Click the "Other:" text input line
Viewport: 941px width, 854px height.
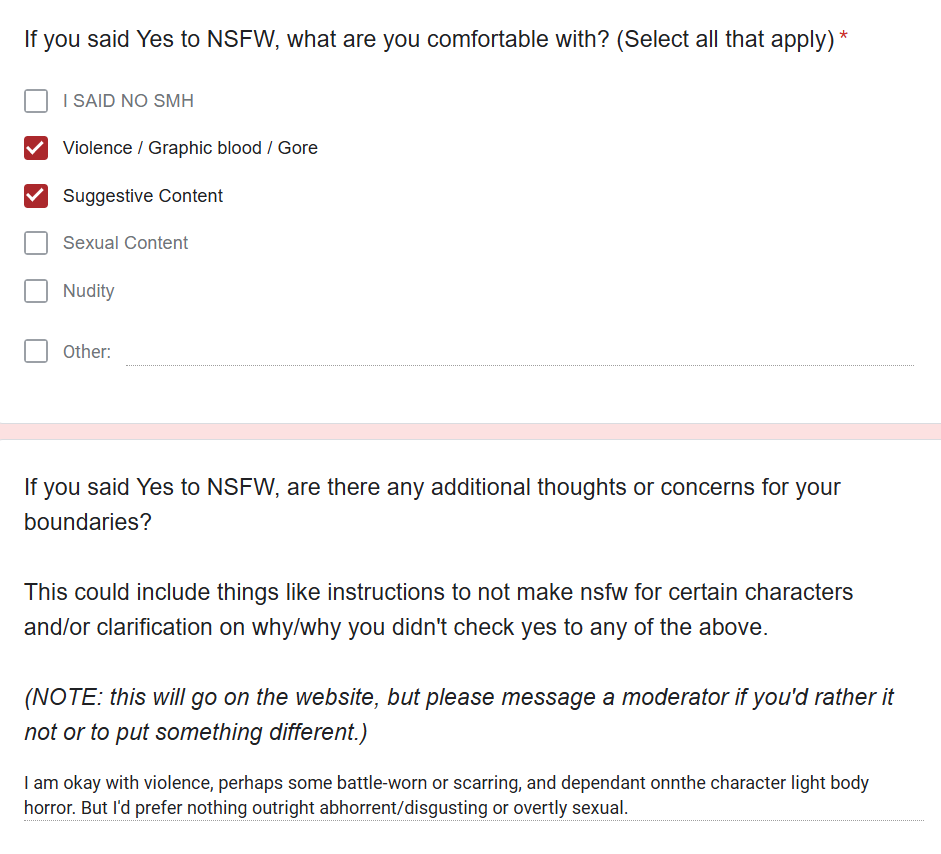pos(519,352)
